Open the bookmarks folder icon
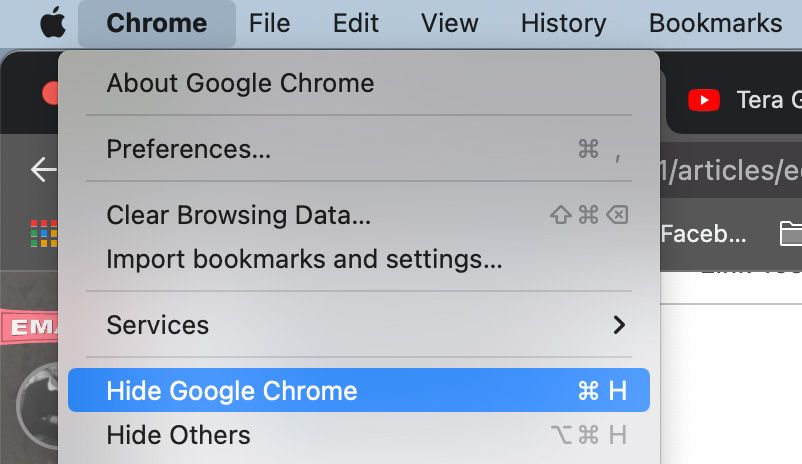 pyautogui.click(x=790, y=234)
